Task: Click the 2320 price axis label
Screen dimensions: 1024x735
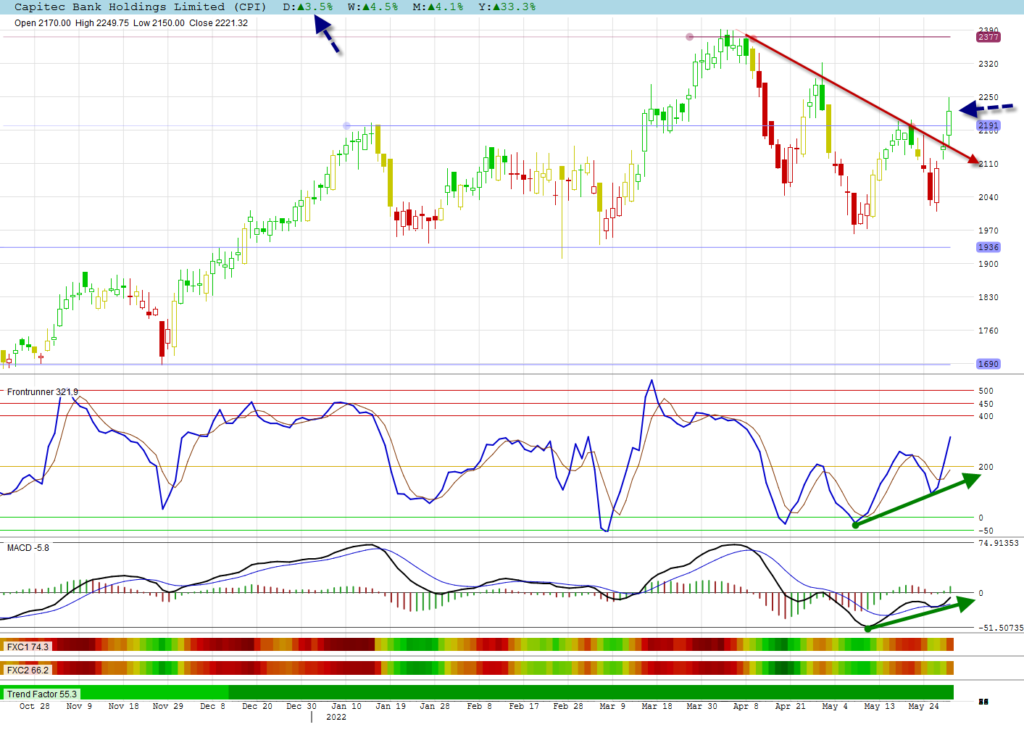Action: pyautogui.click(x=988, y=64)
